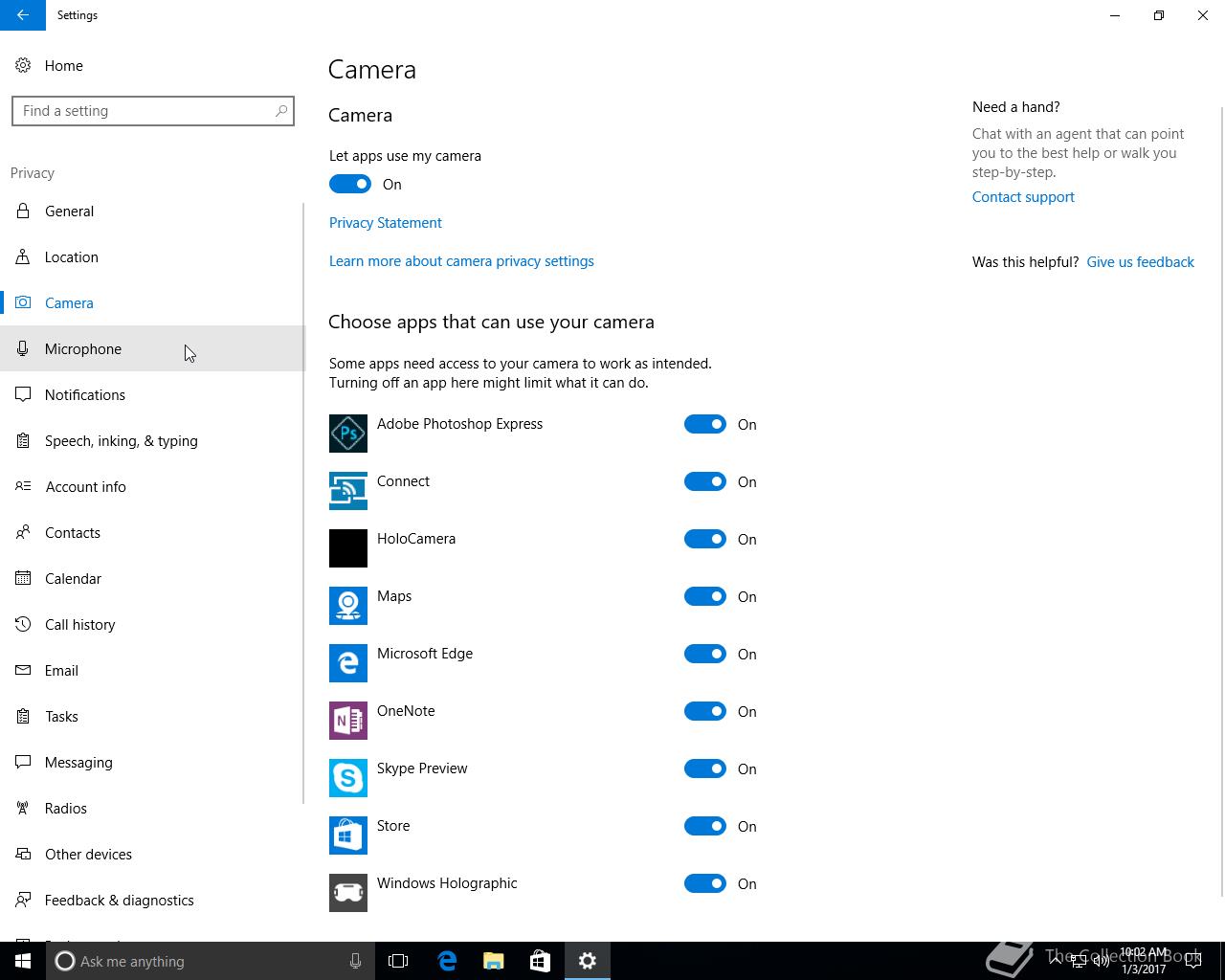Open Feedback & diagnostics page
Viewport: 1225px width, 980px height.
152,901
